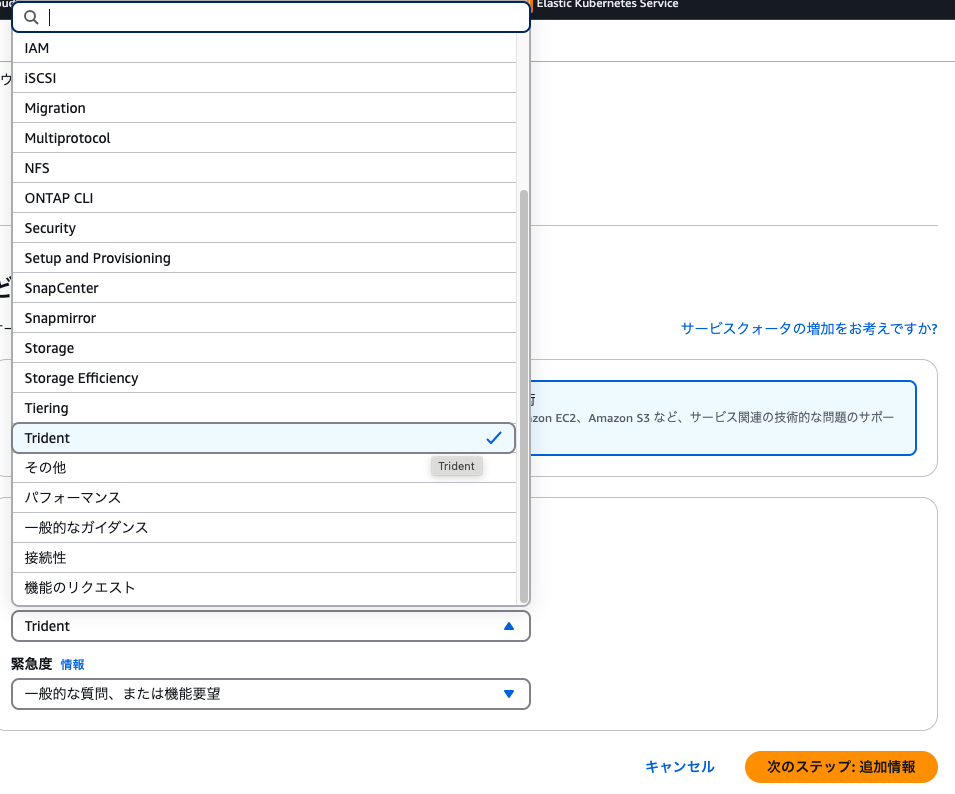Open the サービスクォータの増加 link

click(809, 329)
